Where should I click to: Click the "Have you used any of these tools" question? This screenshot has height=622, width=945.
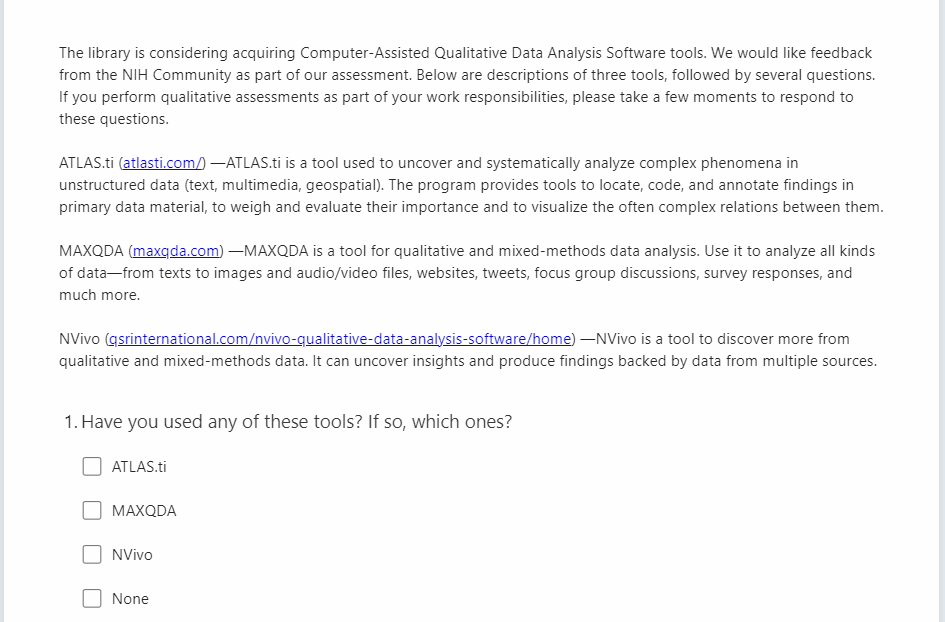pos(296,422)
